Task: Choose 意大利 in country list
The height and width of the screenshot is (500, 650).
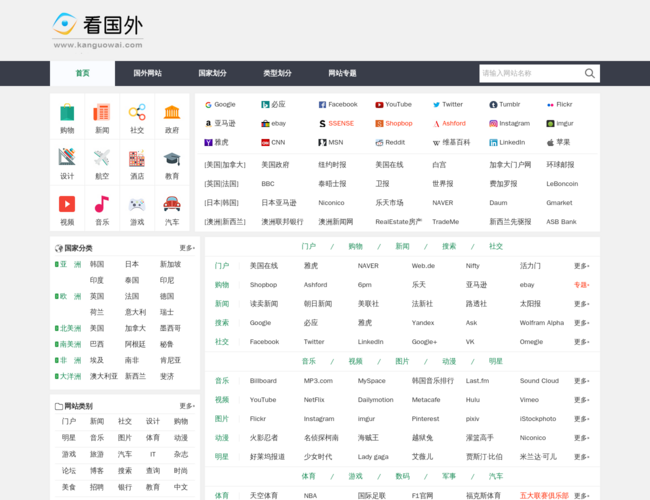Action: point(135,312)
